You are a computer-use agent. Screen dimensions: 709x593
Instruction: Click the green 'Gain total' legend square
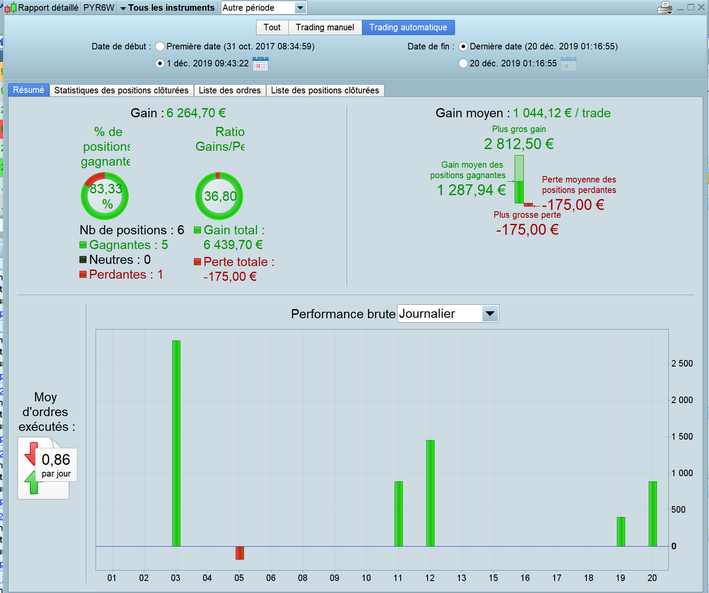coord(197,230)
